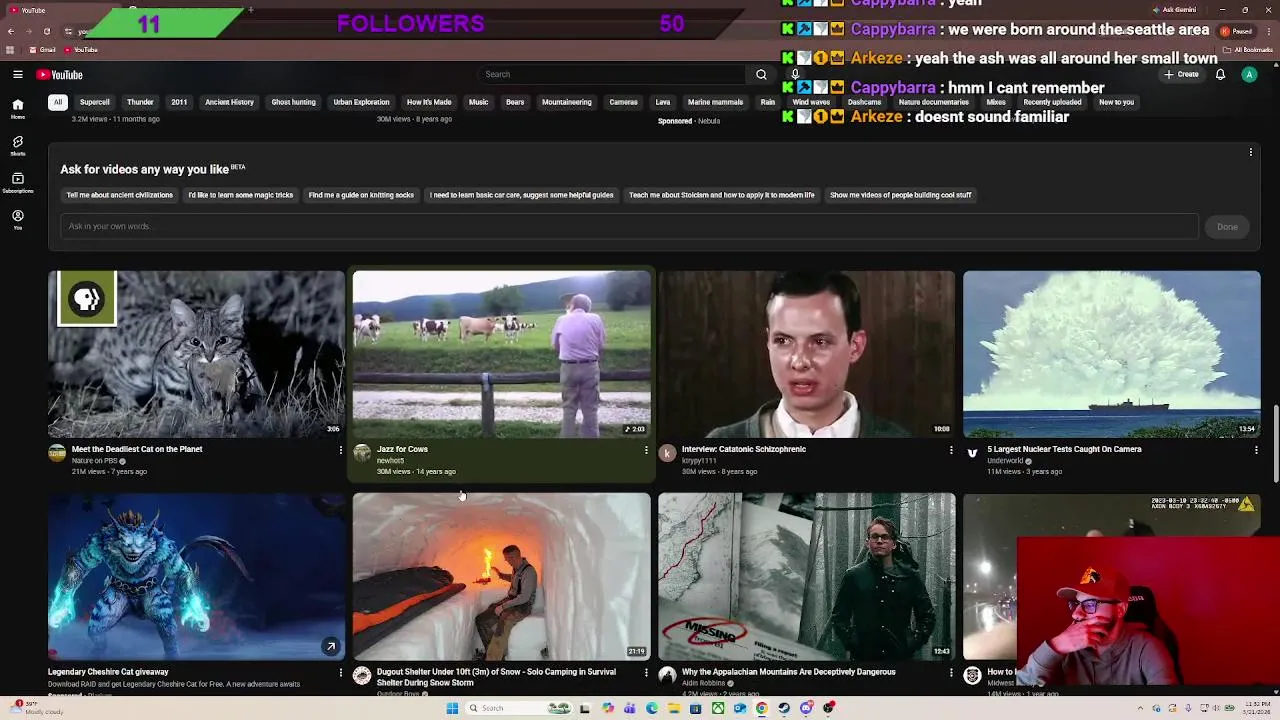Select the Thunder filter chip

point(140,102)
